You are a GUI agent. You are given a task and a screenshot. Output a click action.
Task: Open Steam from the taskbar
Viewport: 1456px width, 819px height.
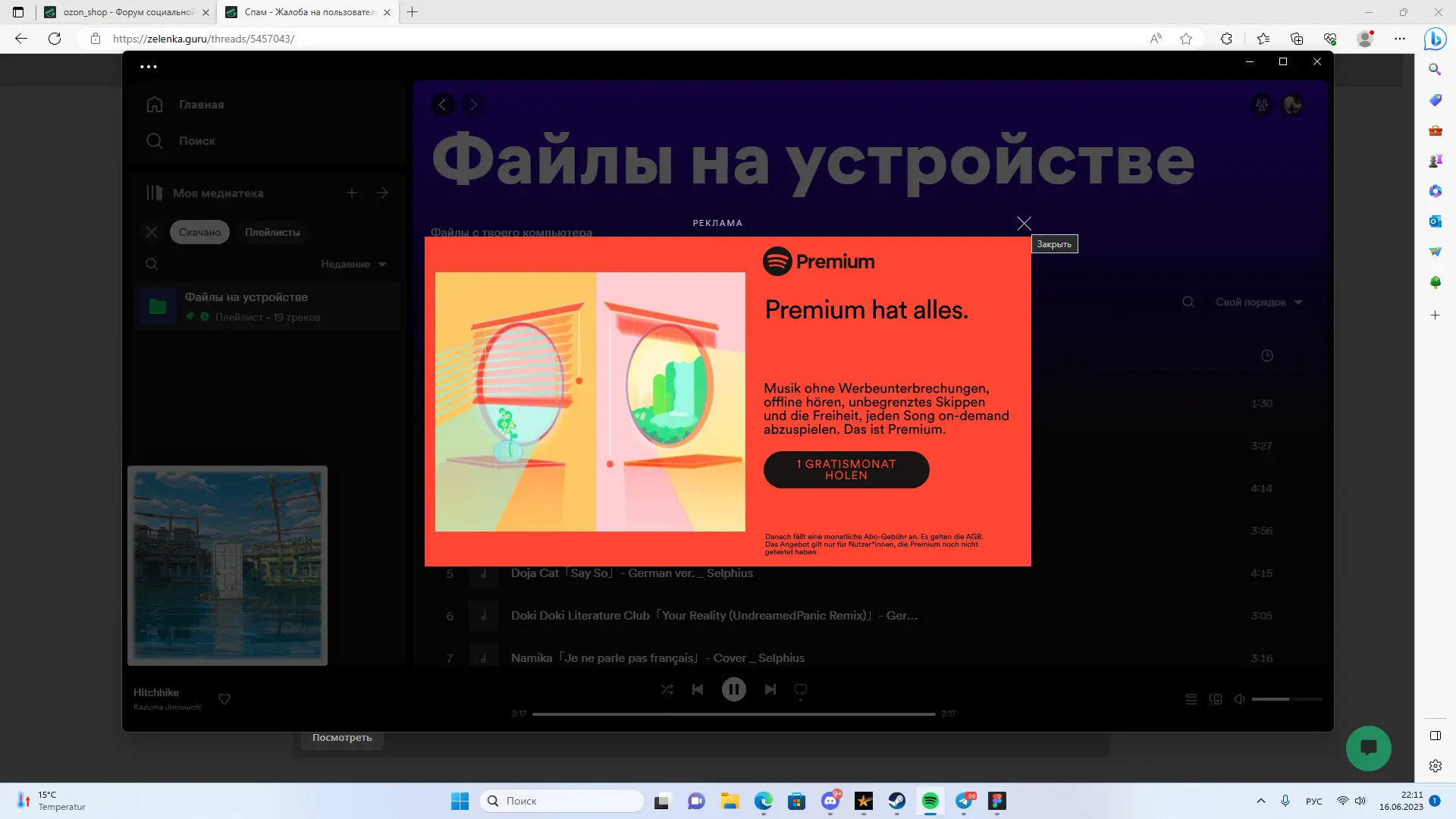click(x=897, y=801)
